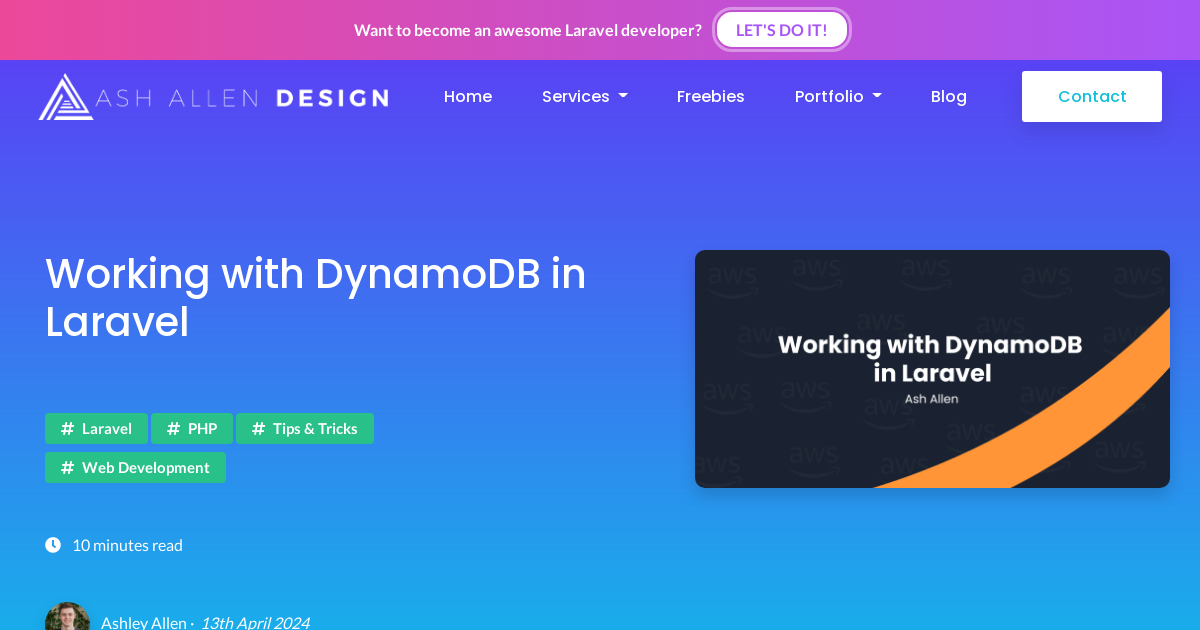Viewport: 1200px width, 630px height.
Task: Click the clock icon beside reading time
Action: 53,545
